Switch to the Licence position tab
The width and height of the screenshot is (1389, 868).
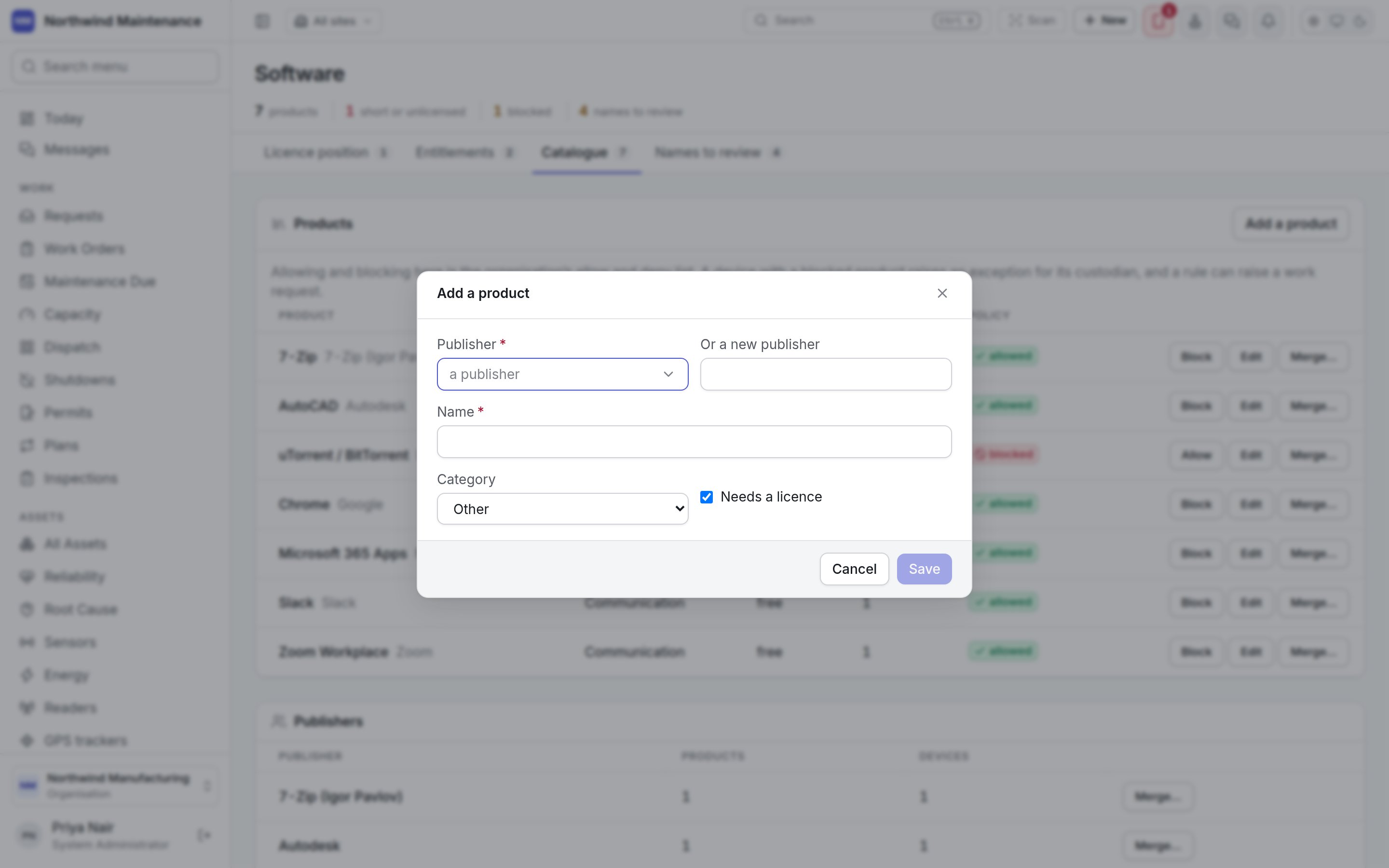pyautogui.click(x=326, y=153)
